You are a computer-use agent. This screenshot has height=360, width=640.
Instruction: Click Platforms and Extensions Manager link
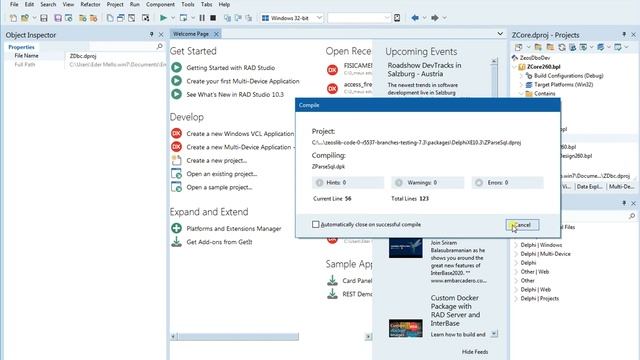point(233,229)
